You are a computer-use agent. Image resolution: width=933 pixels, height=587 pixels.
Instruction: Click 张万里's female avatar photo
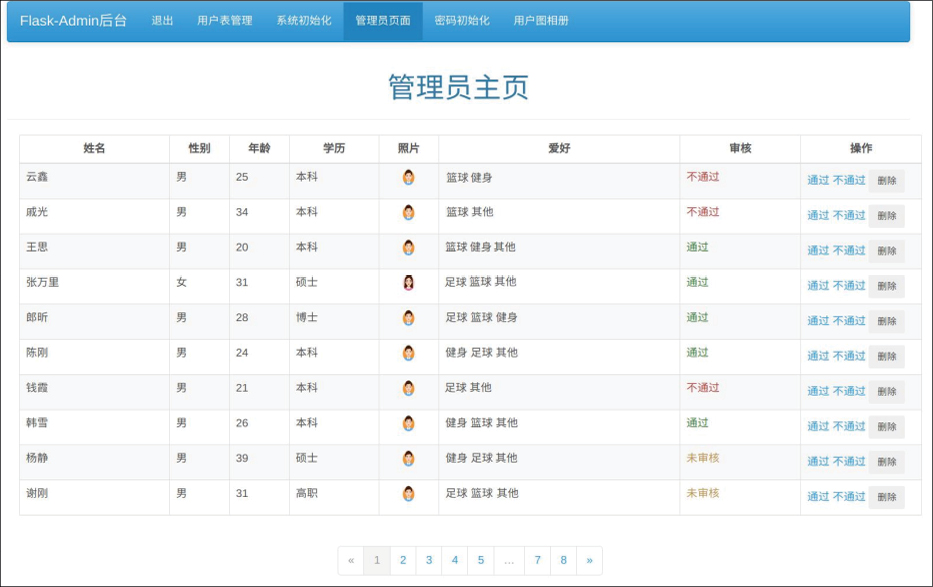tap(408, 283)
